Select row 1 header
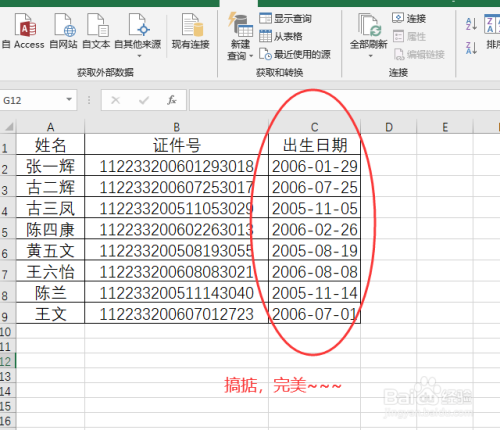The image size is (500, 430). point(8,145)
